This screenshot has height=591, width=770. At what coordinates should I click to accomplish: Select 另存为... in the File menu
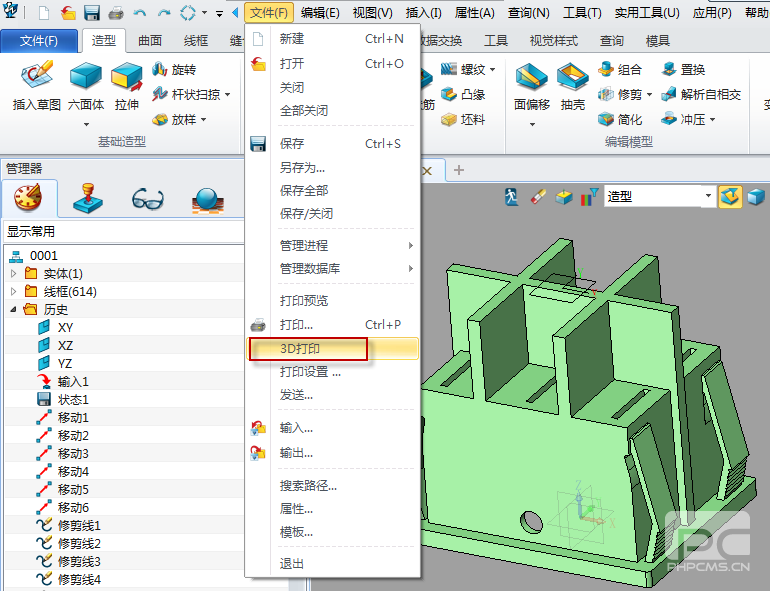click(x=302, y=168)
